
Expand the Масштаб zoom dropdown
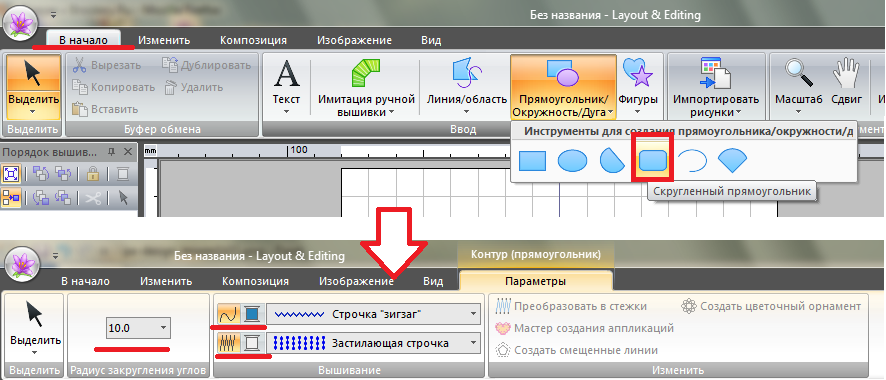click(x=798, y=106)
